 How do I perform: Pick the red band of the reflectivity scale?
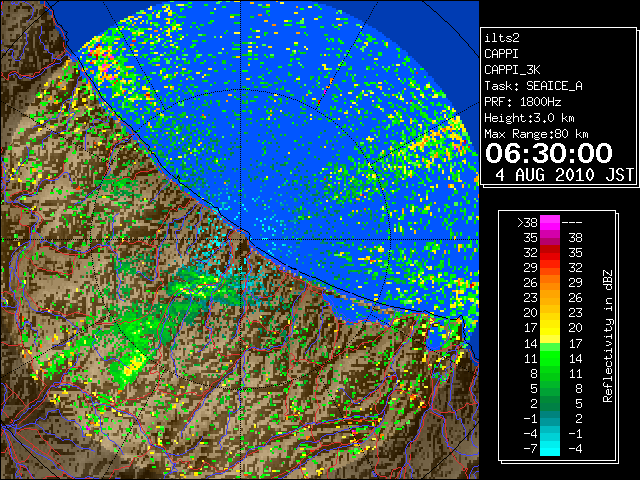[x=550, y=253]
